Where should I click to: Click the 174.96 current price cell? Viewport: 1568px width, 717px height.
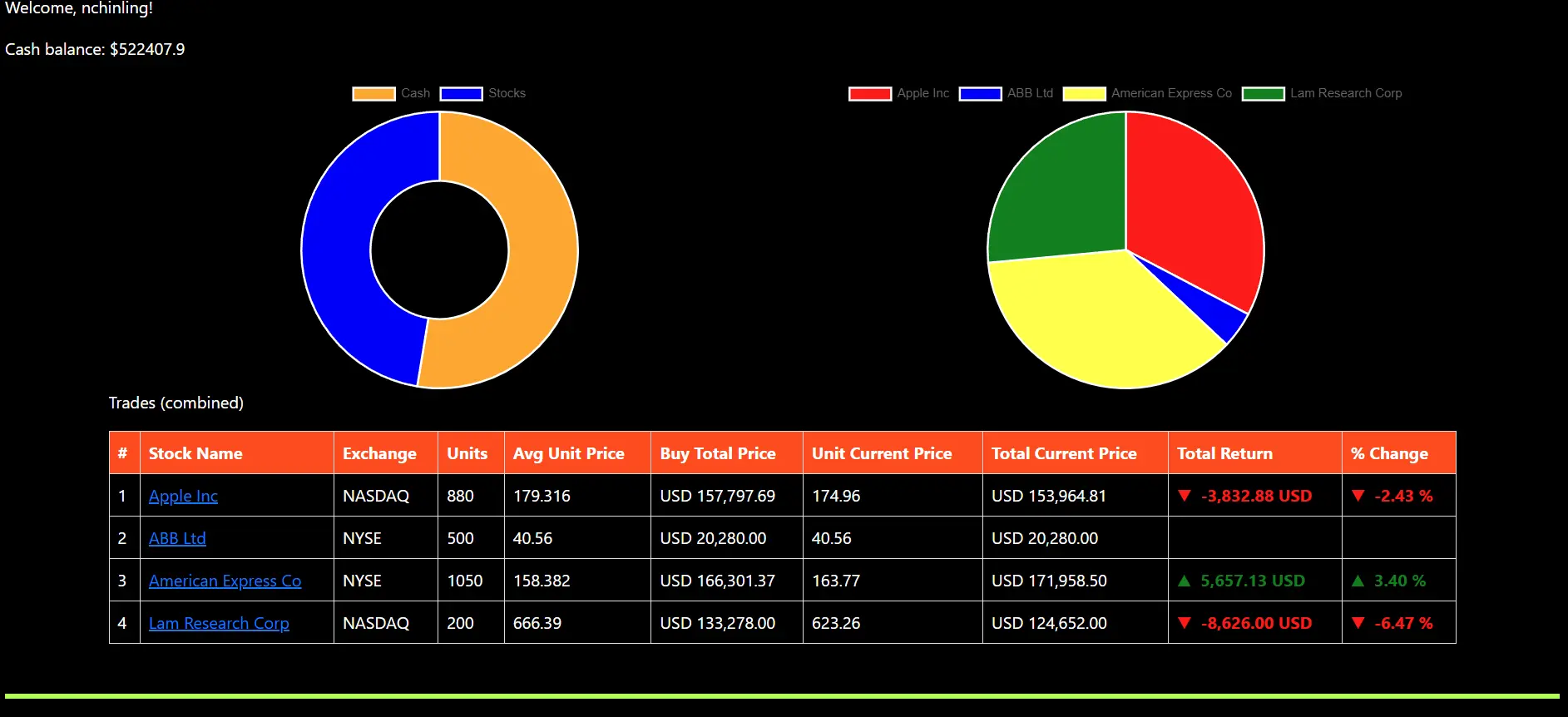coord(893,496)
